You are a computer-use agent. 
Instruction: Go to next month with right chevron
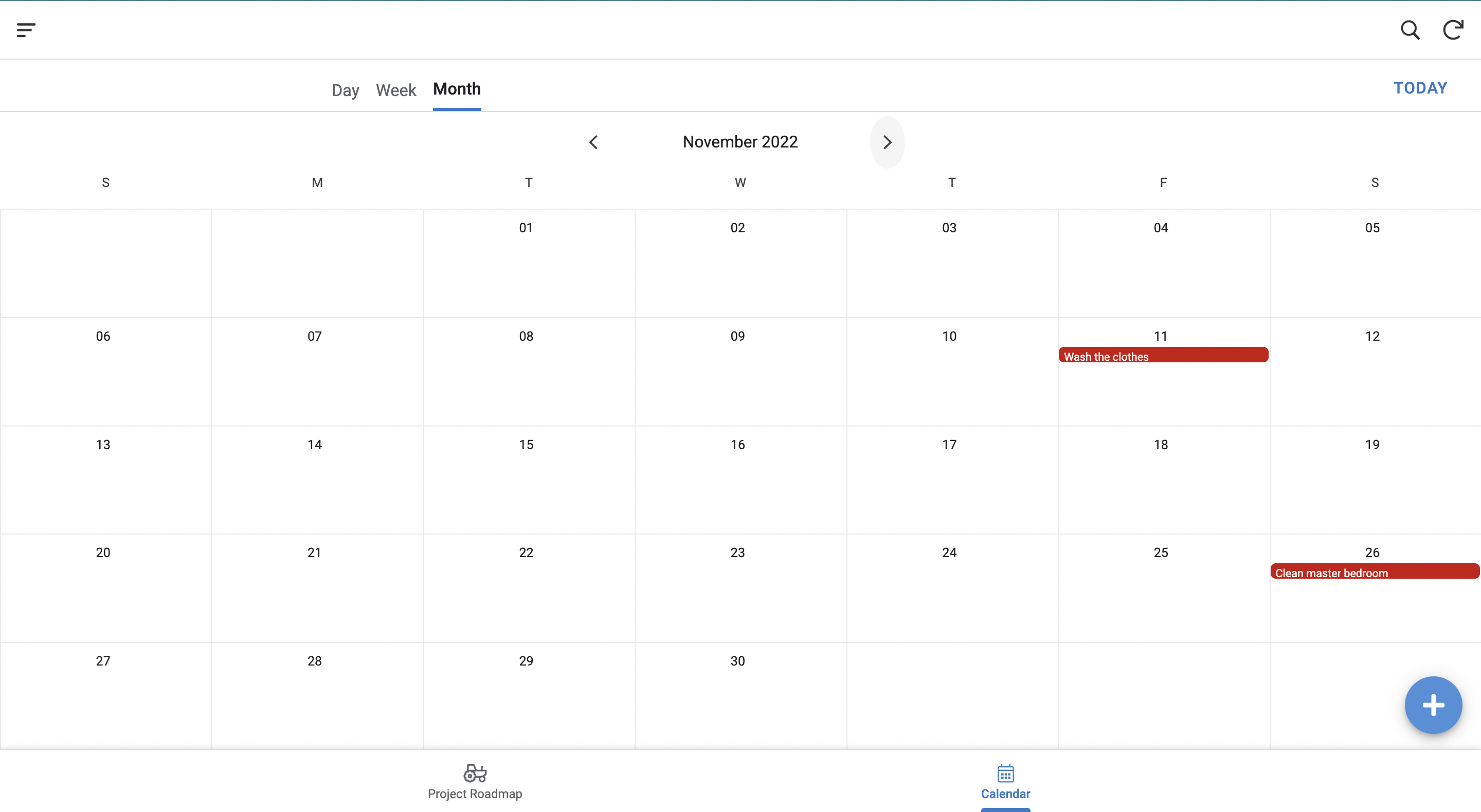point(887,142)
